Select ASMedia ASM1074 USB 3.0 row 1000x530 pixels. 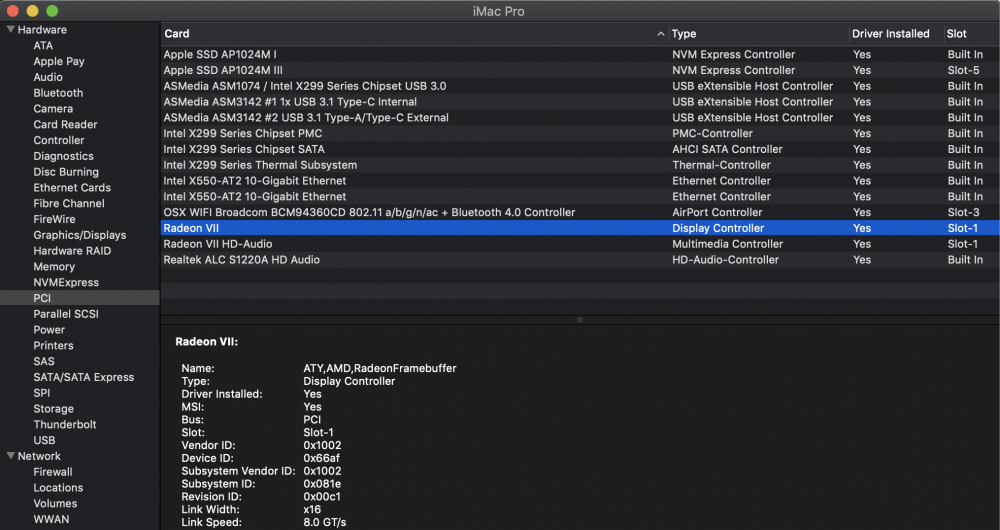pyautogui.click(x=580, y=86)
